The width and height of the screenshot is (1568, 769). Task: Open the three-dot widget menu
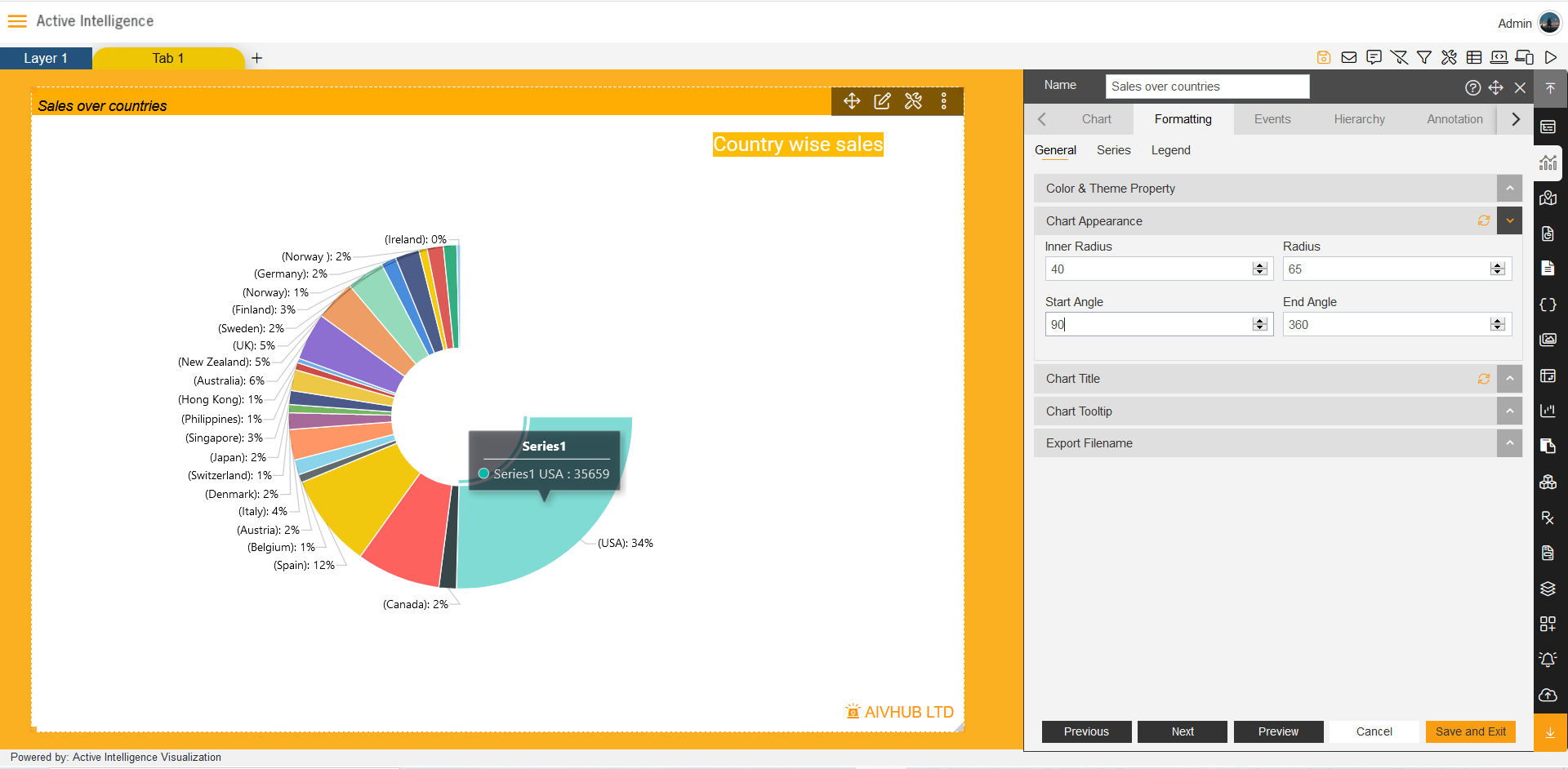(944, 100)
